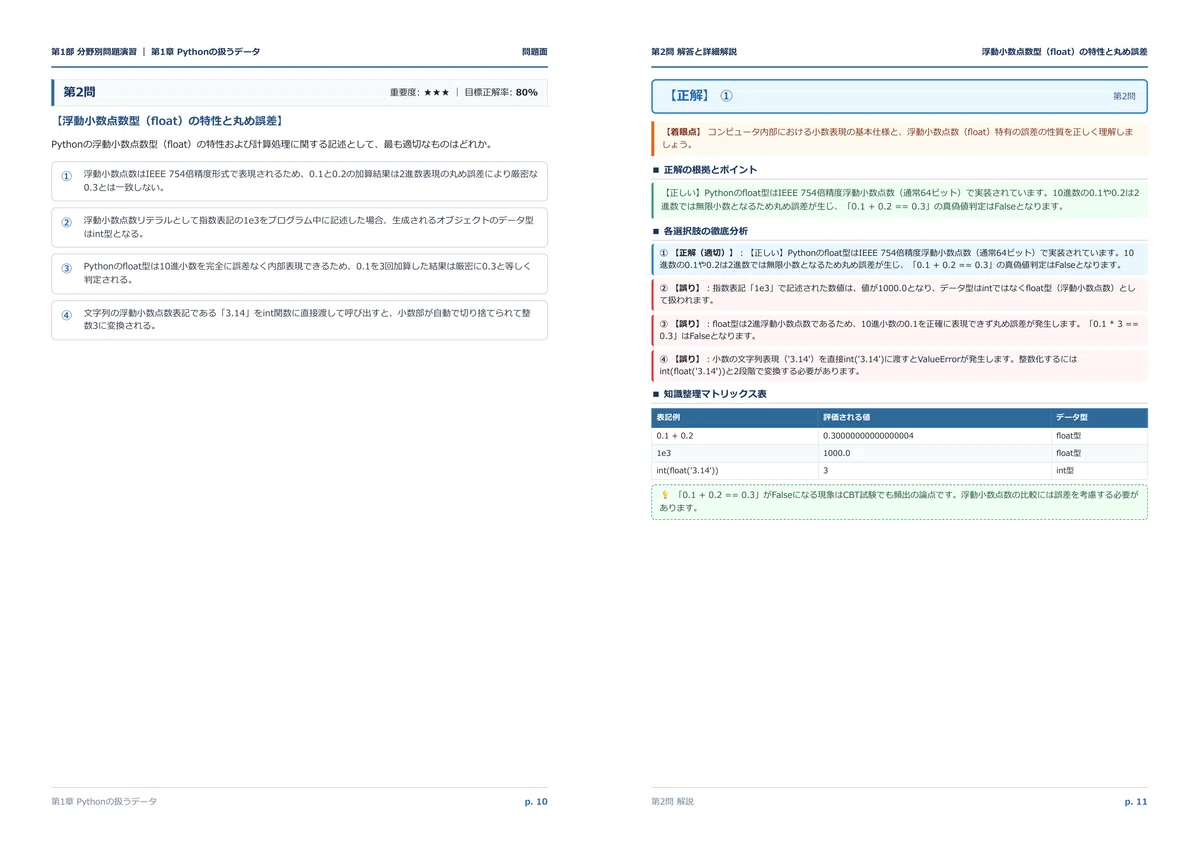The image size is (1200, 848).
Task: Click the large 第2問 heading on the question page
Action: coord(79,92)
